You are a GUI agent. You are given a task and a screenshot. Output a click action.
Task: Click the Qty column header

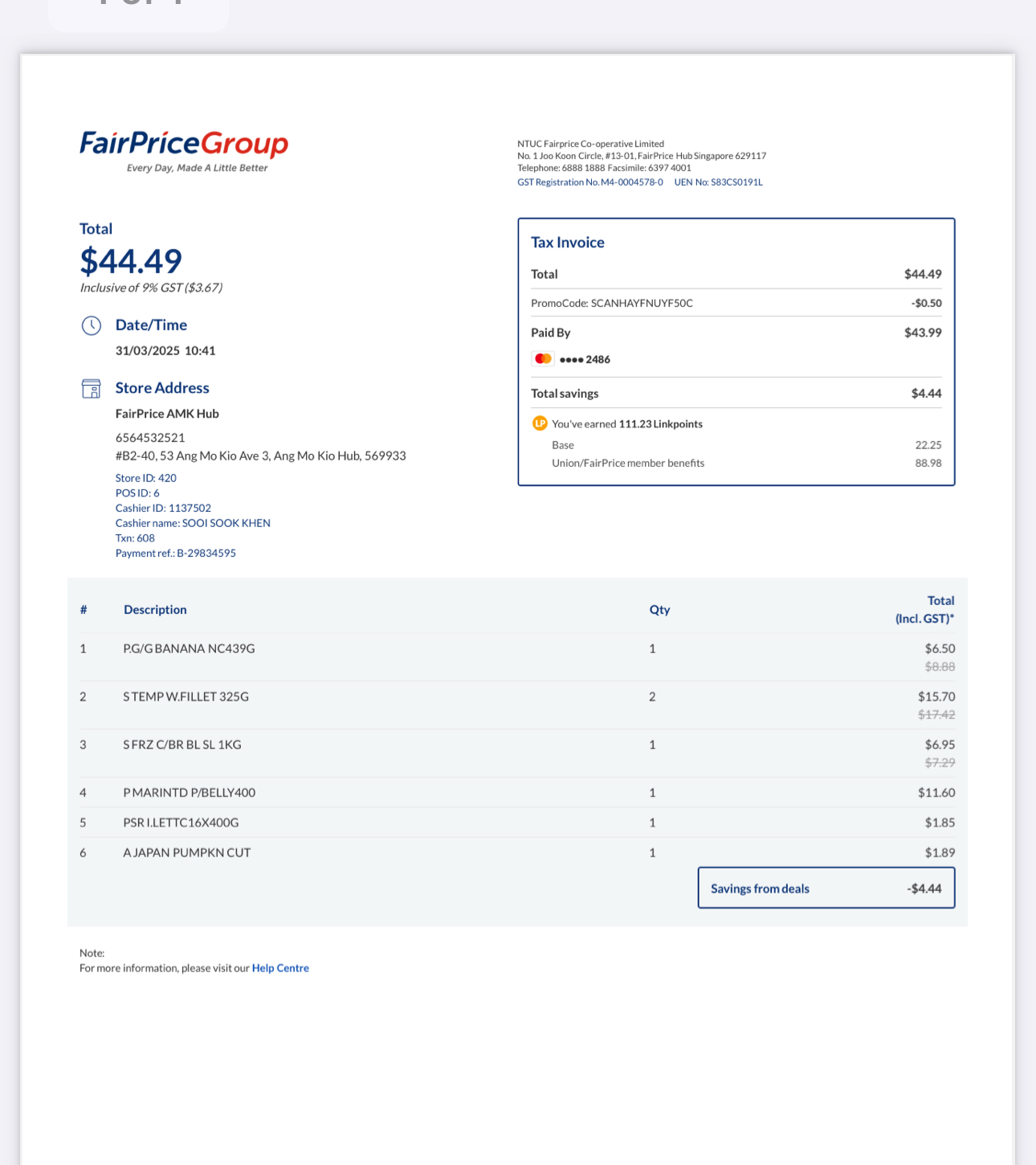659,610
